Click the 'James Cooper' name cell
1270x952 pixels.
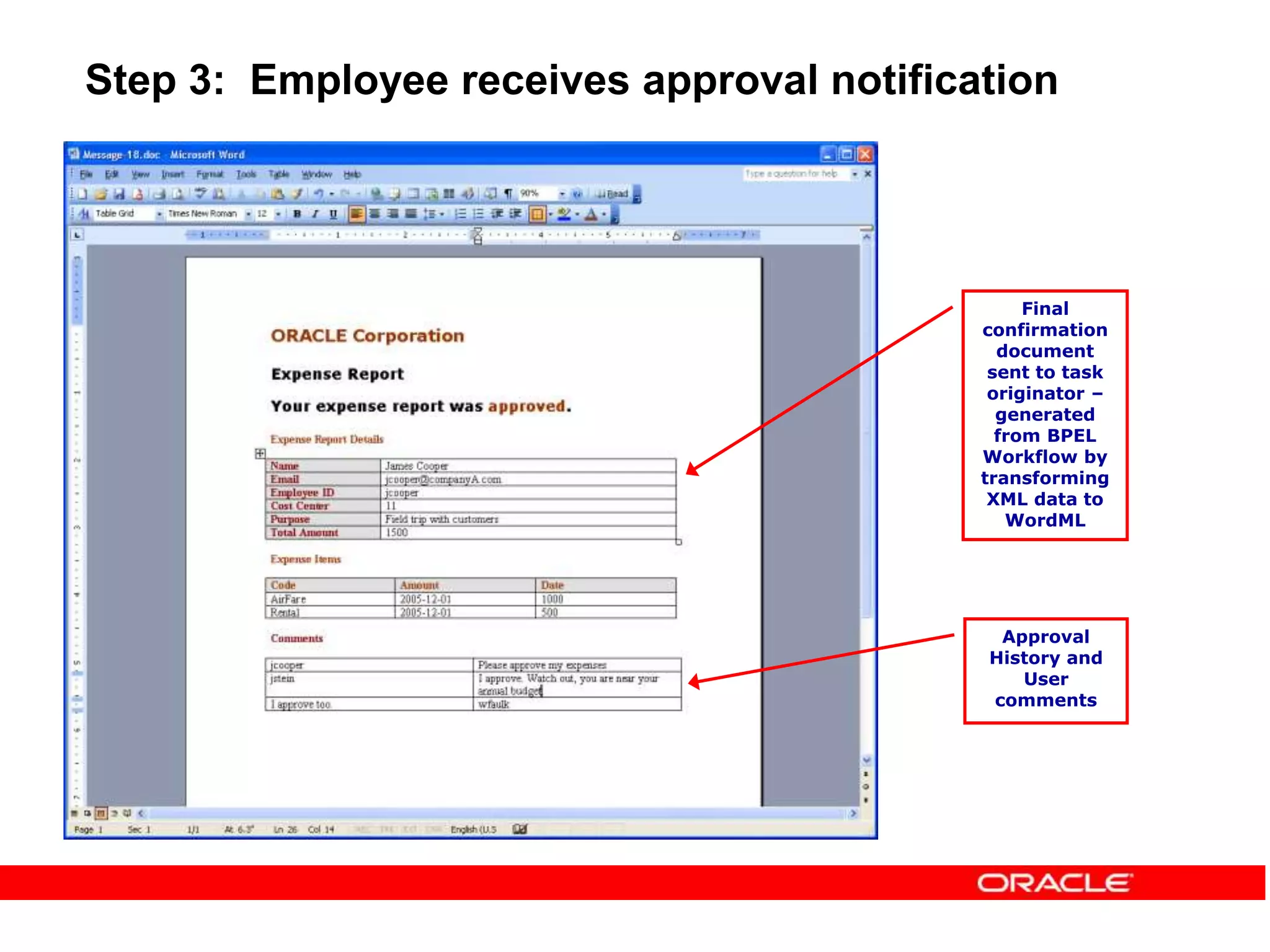coord(528,465)
